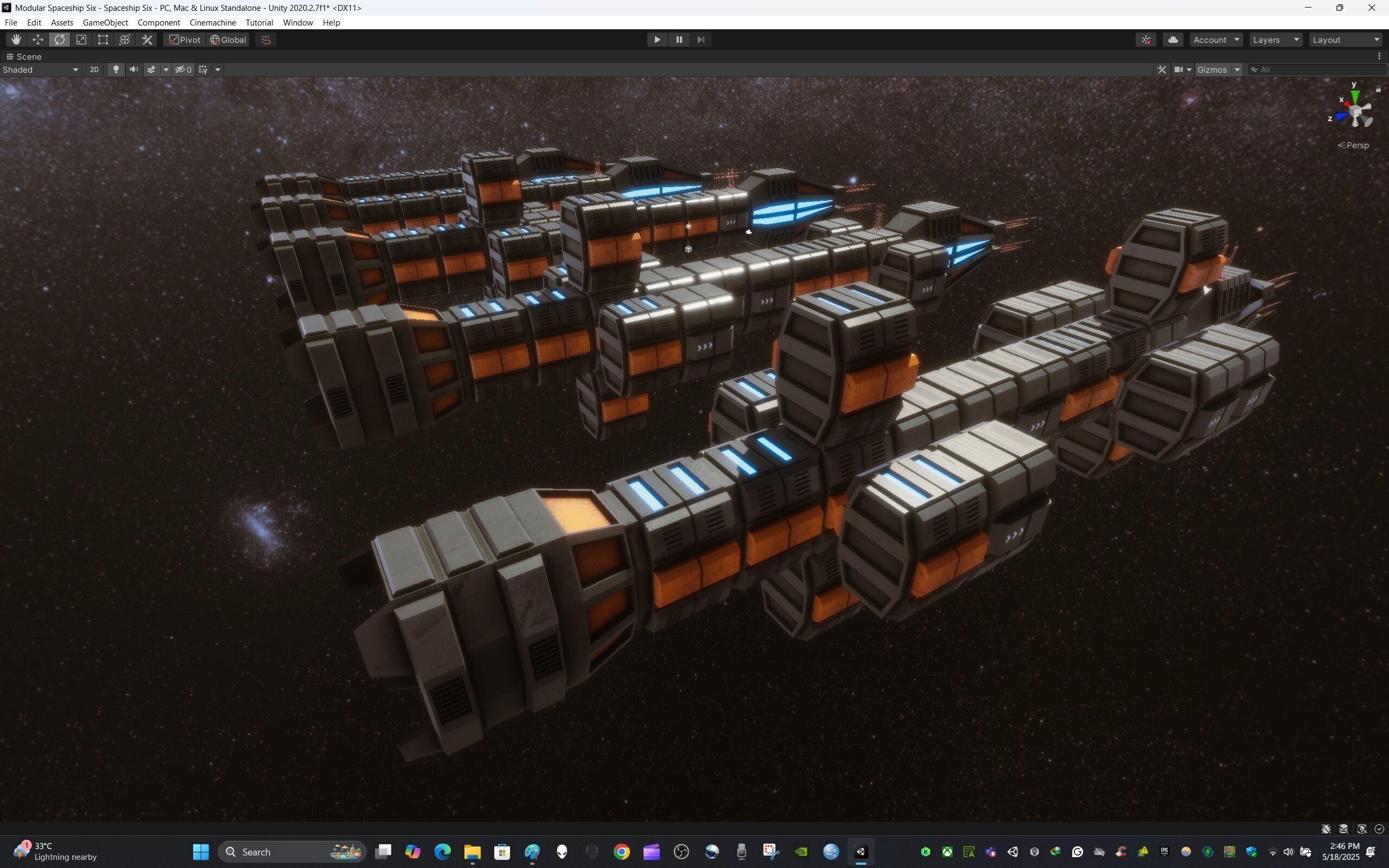Toggle Global/Local handle rotation

(x=228, y=40)
